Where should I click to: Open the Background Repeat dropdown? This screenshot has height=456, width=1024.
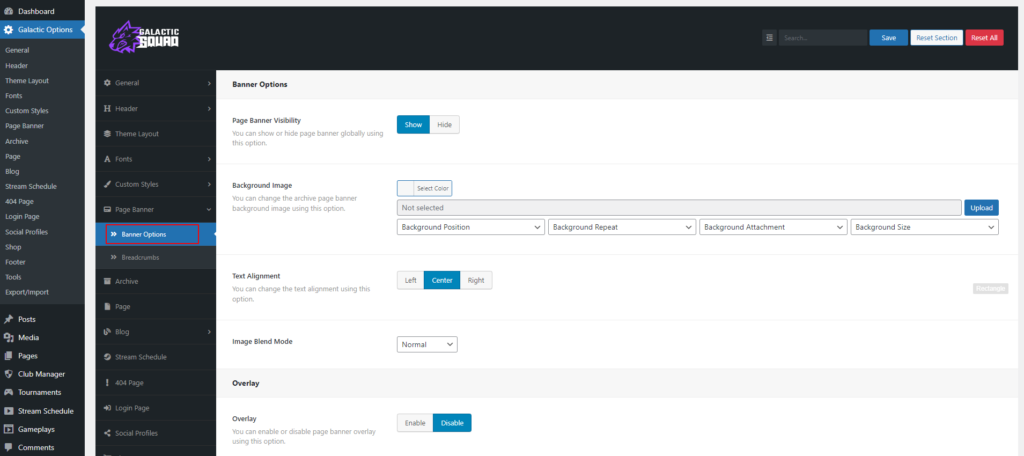622,227
